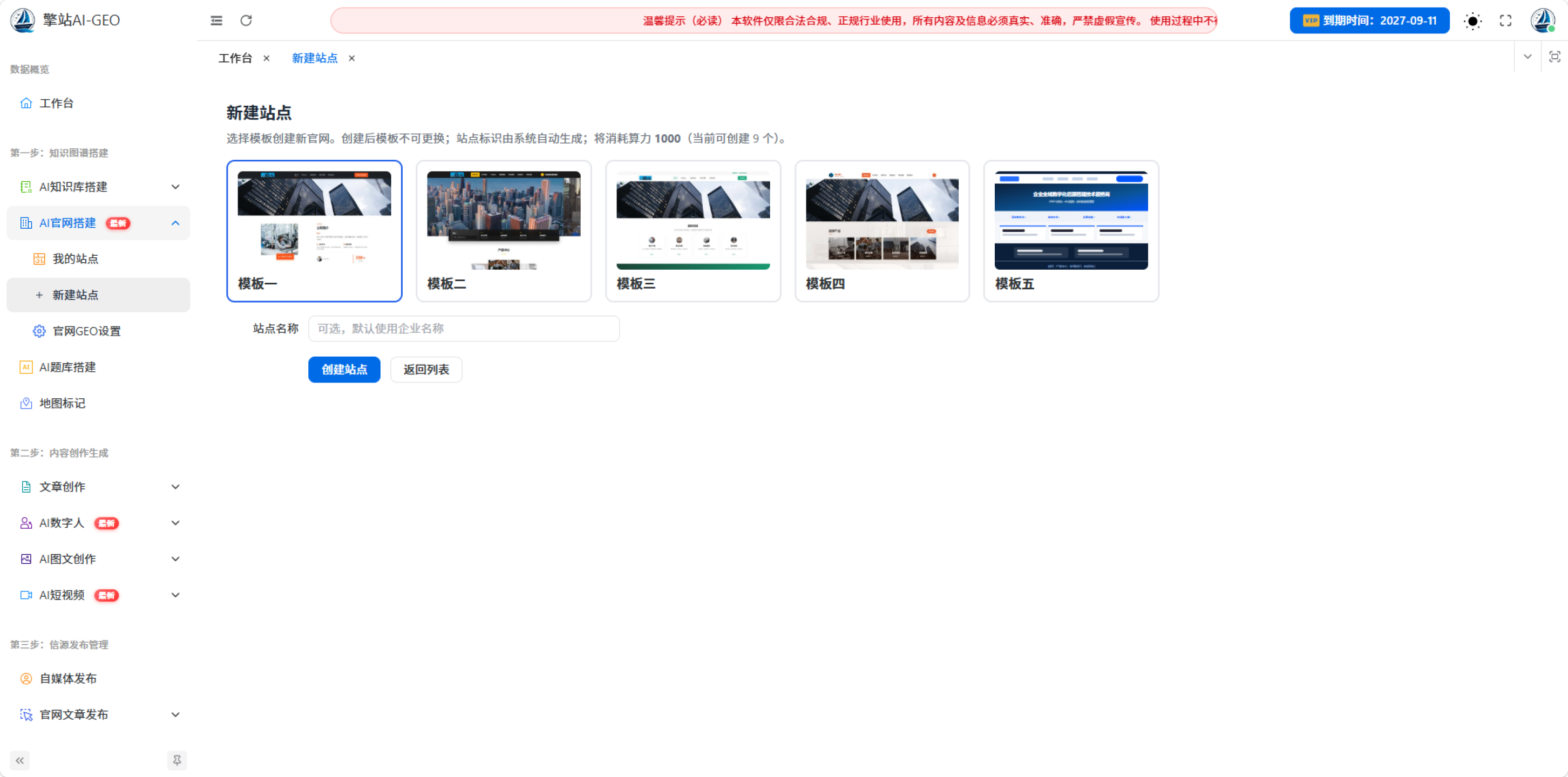Select the 新建站点 tab
1568x777 pixels.
315,58
